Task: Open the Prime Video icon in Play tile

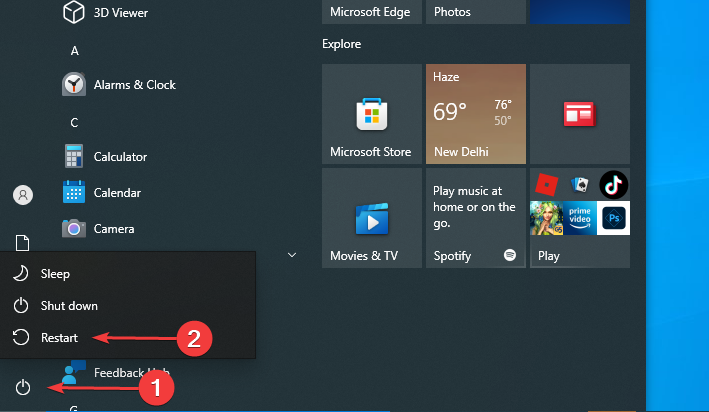Action: coord(580,218)
